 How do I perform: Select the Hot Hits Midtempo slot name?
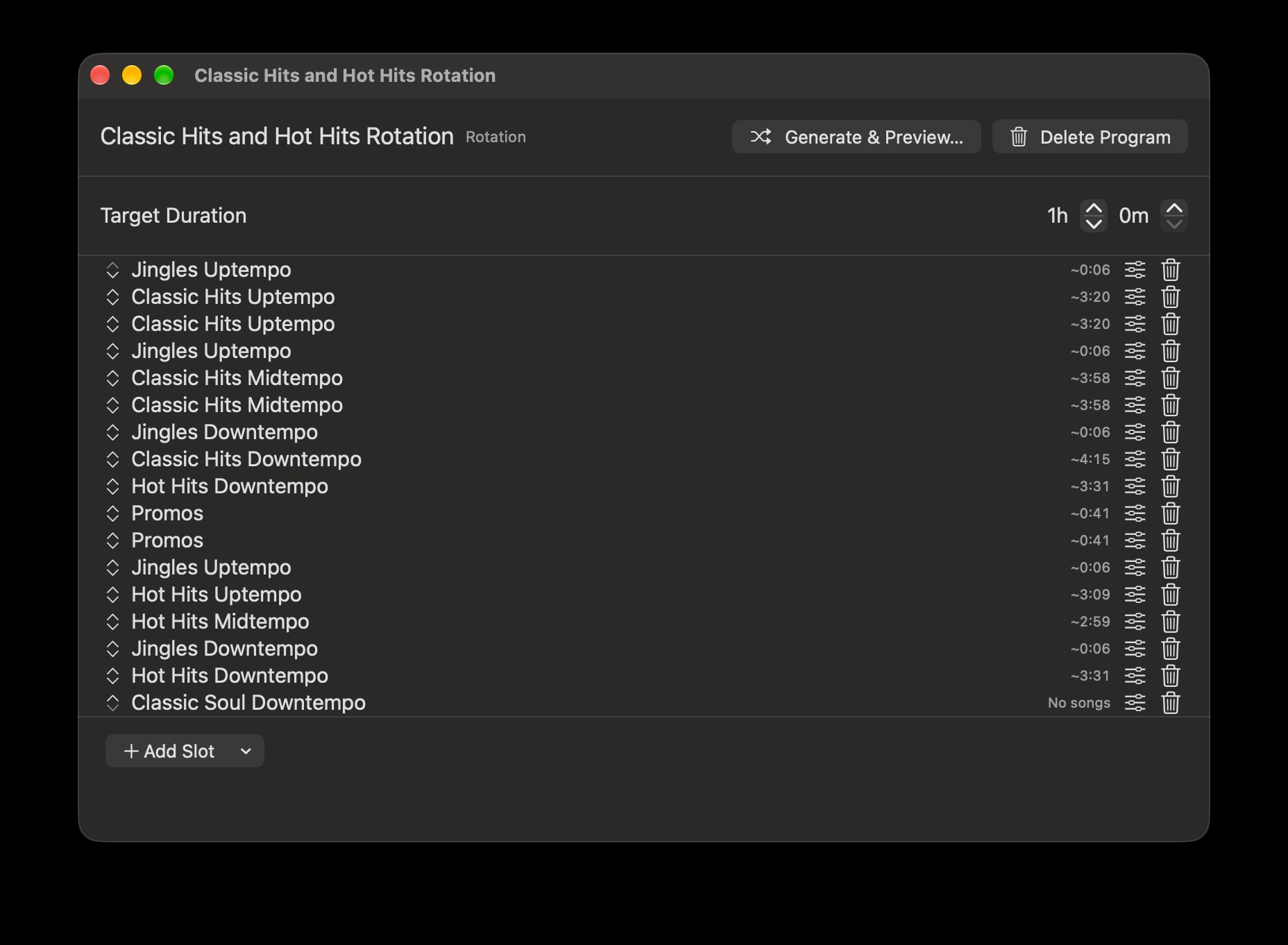click(220, 622)
